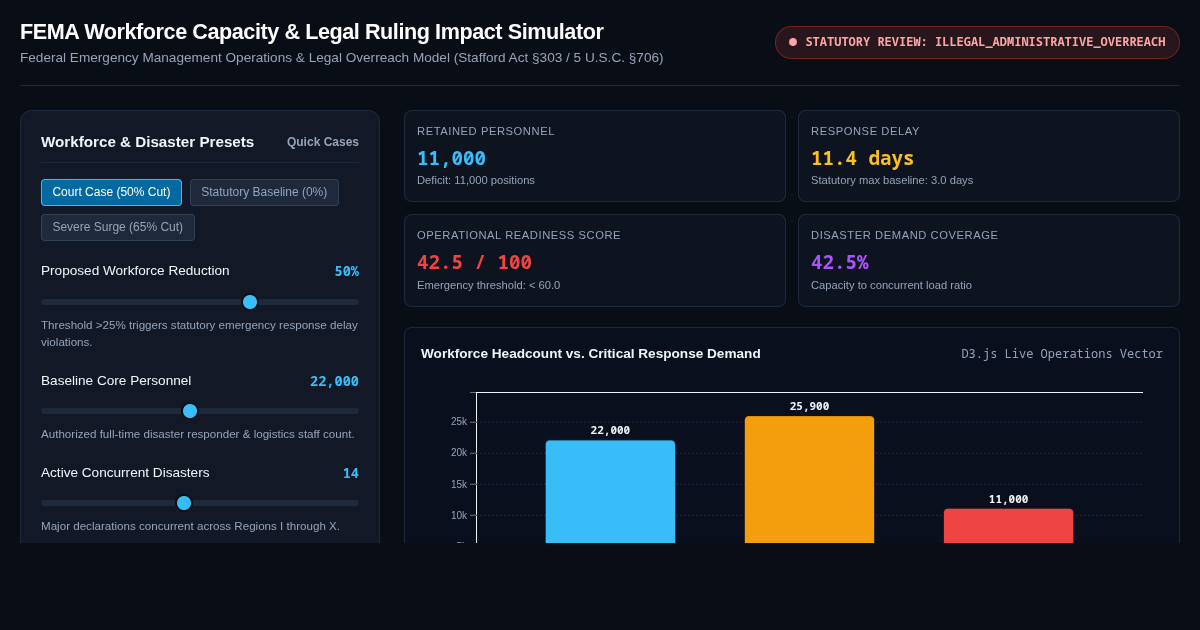Click the chart title Workforce Headcount vs. Critical Response Demand
The image size is (1200, 630).
click(x=590, y=354)
